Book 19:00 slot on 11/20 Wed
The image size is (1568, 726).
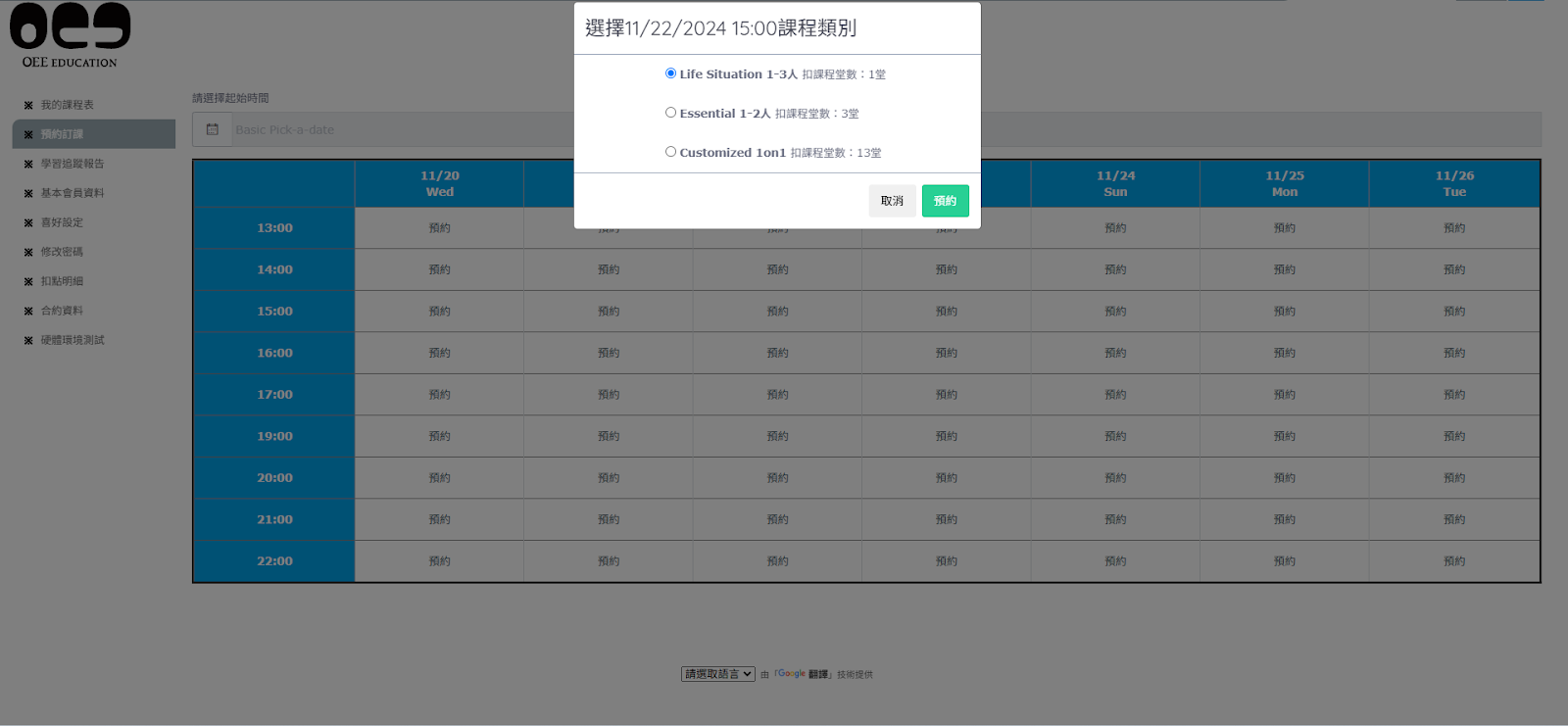pyautogui.click(x=440, y=436)
